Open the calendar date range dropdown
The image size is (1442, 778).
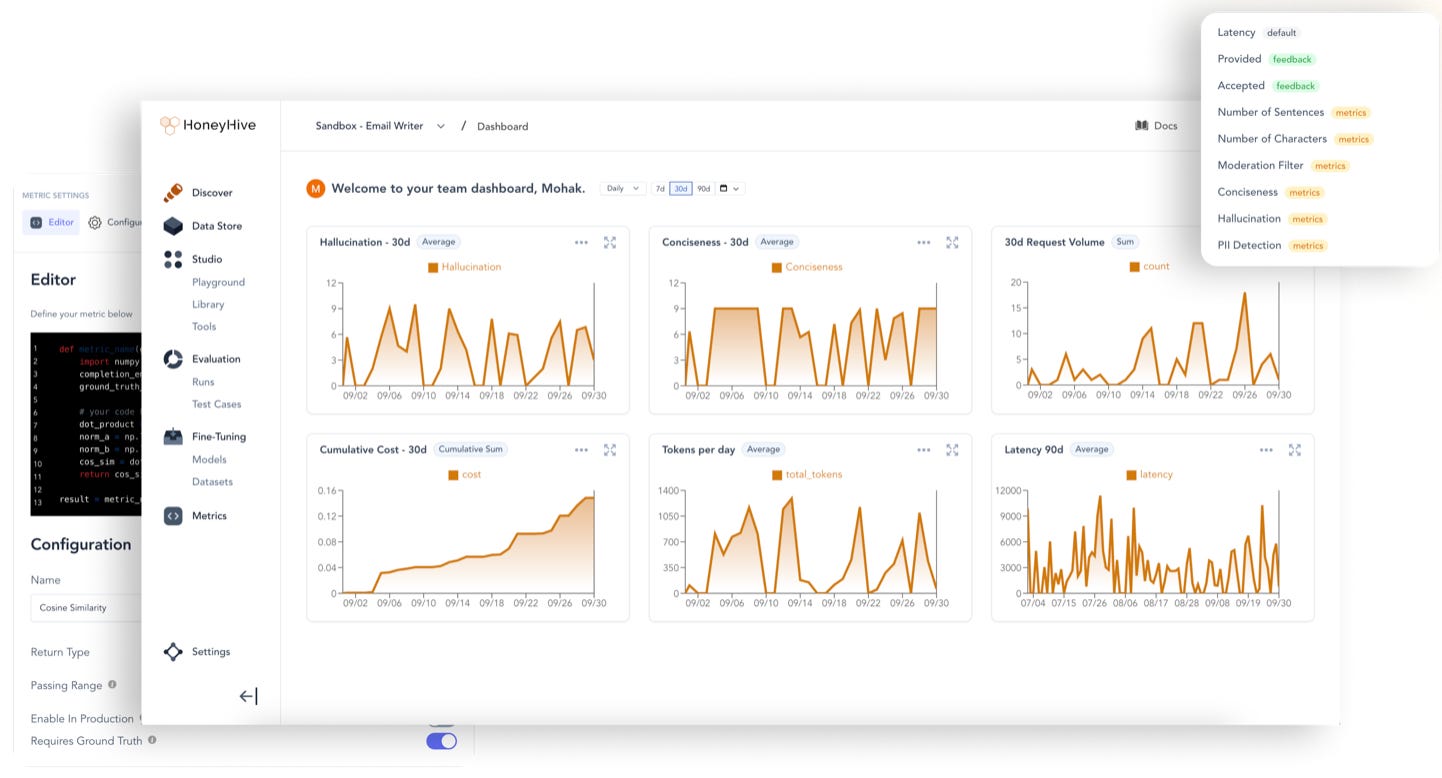point(730,188)
